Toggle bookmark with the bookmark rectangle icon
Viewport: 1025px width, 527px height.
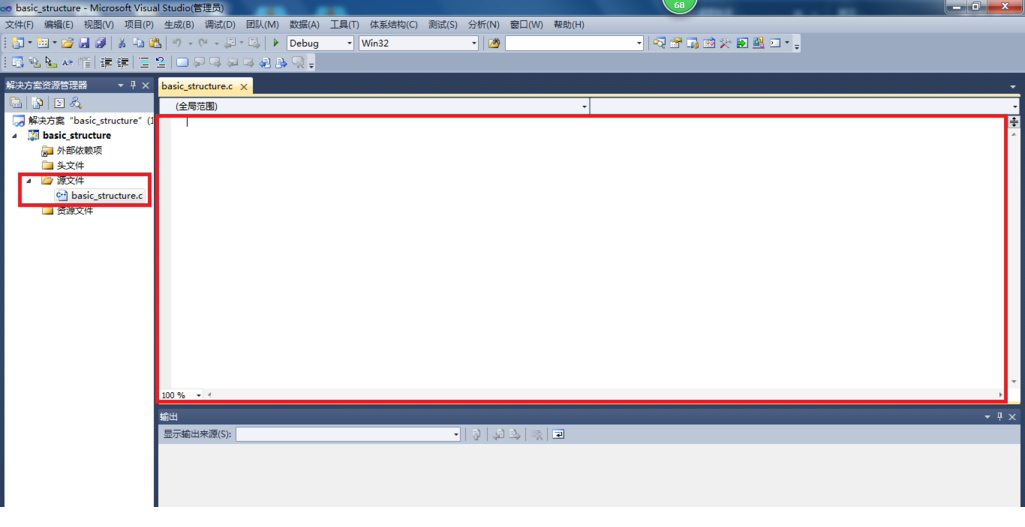click(182, 63)
